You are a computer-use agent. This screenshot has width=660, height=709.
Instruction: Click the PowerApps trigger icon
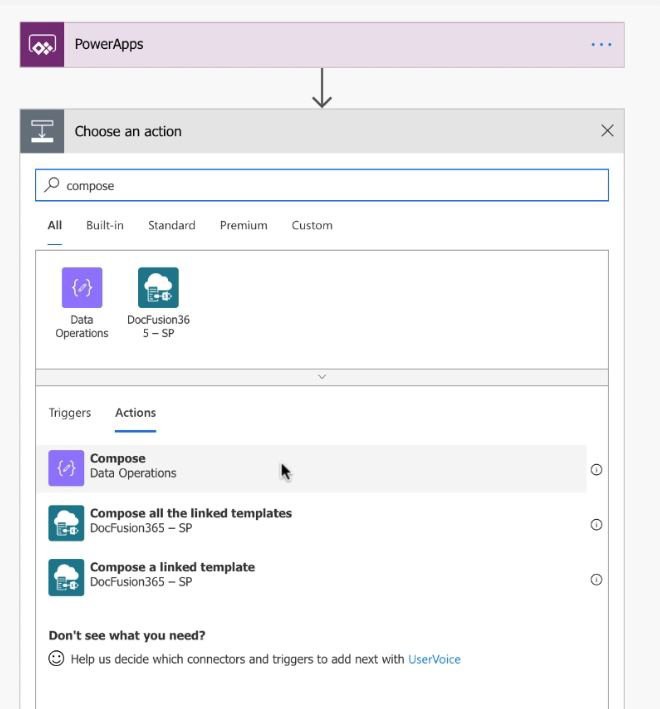[42, 45]
